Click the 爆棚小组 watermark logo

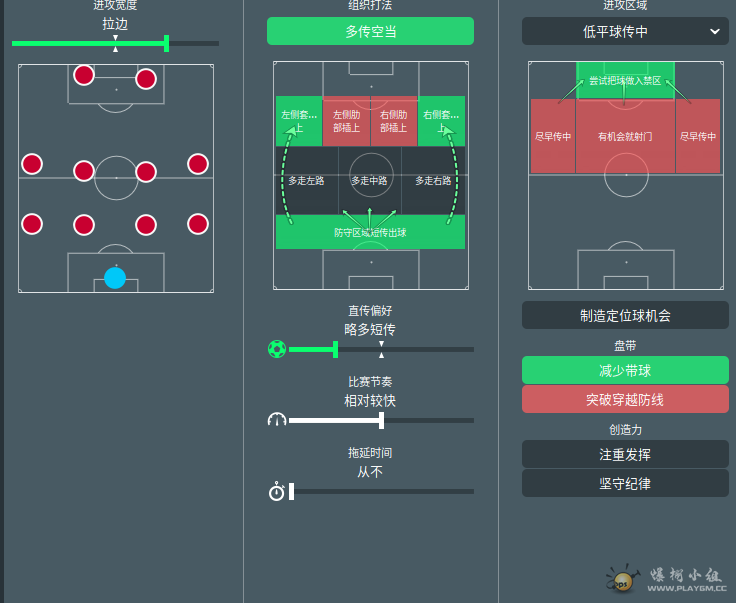tap(667, 579)
